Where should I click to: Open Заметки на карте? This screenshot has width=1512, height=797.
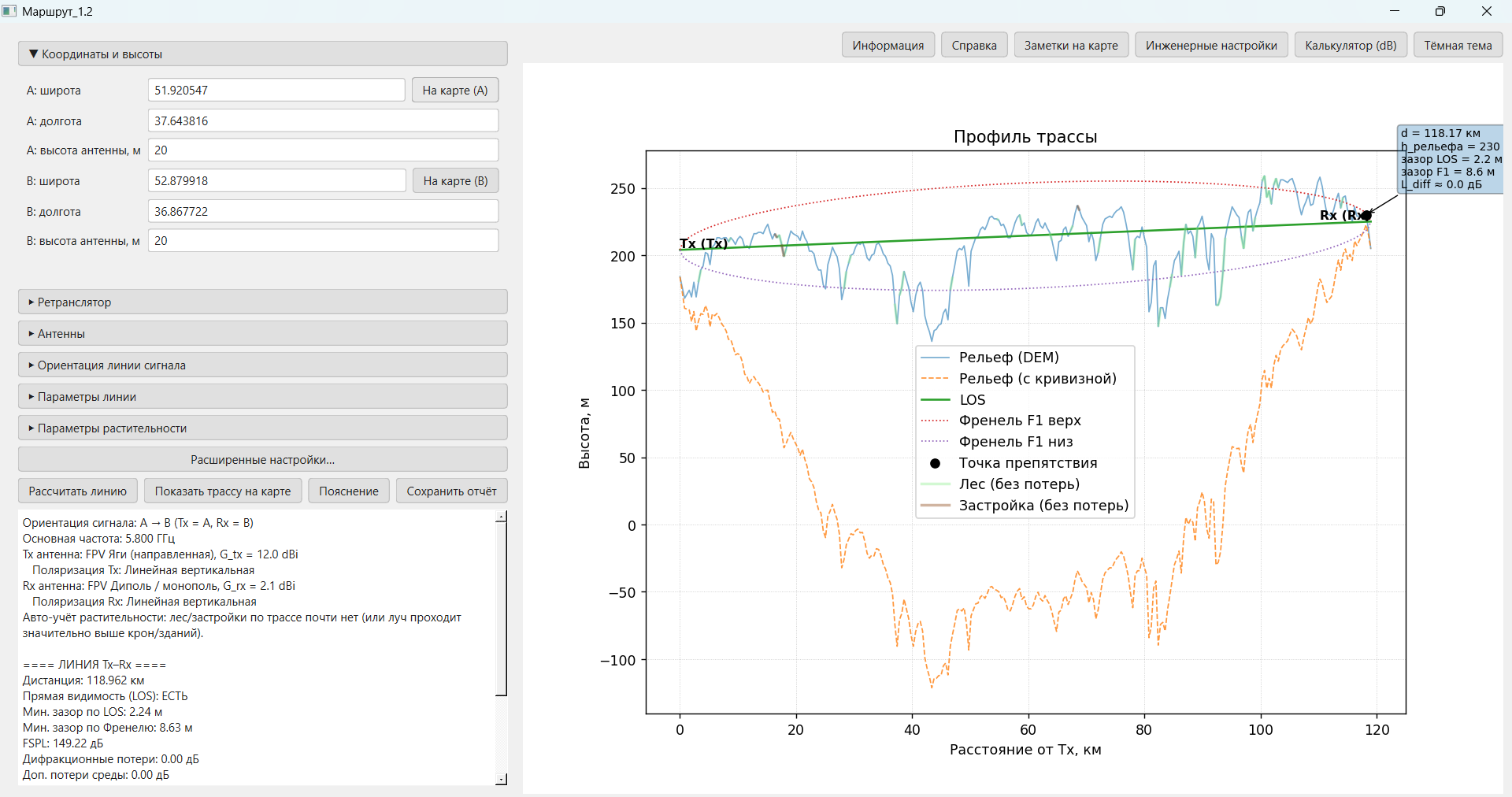[1070, 46]
